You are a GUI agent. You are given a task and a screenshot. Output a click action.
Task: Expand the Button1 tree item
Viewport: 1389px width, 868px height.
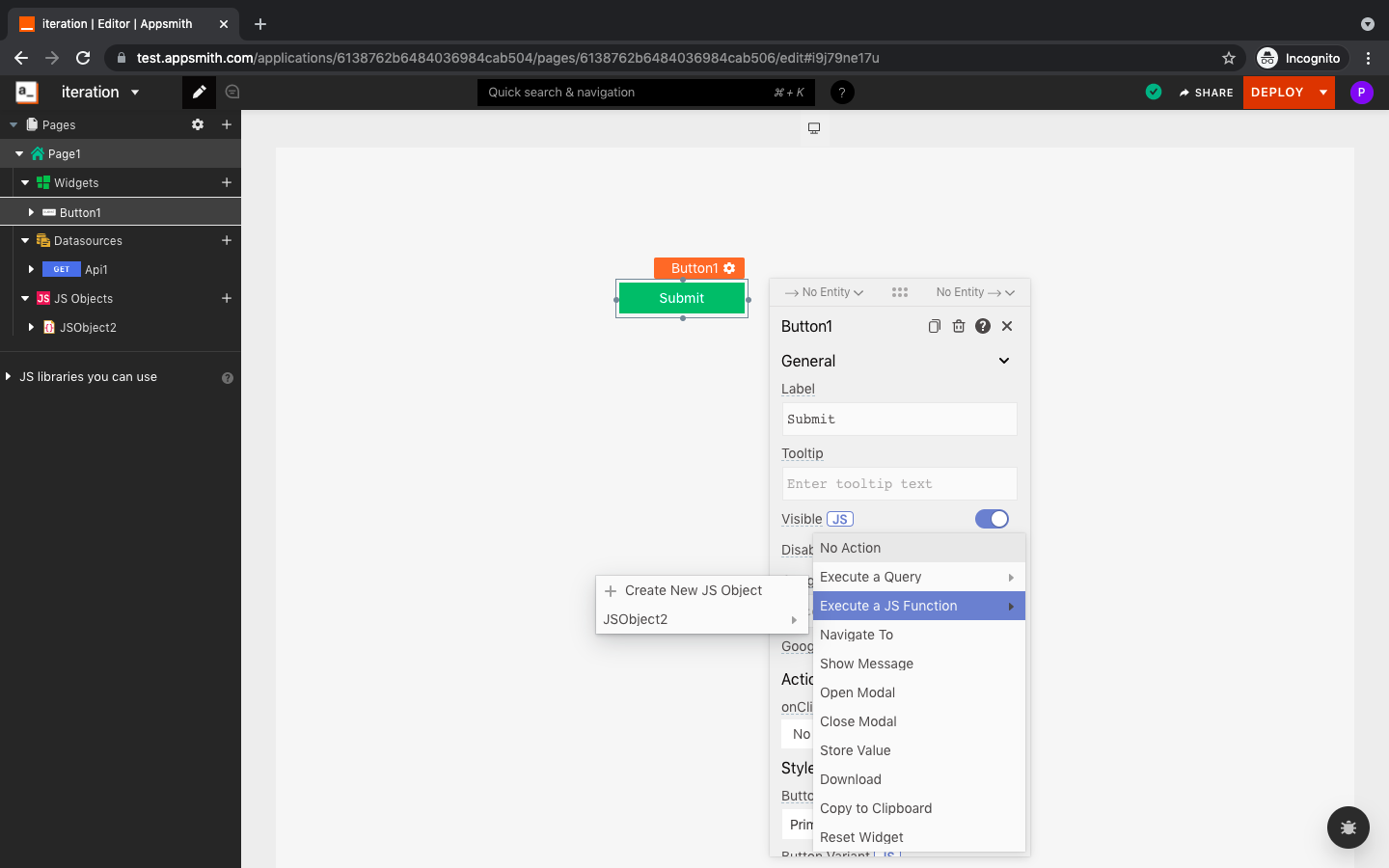pos(31,212)
